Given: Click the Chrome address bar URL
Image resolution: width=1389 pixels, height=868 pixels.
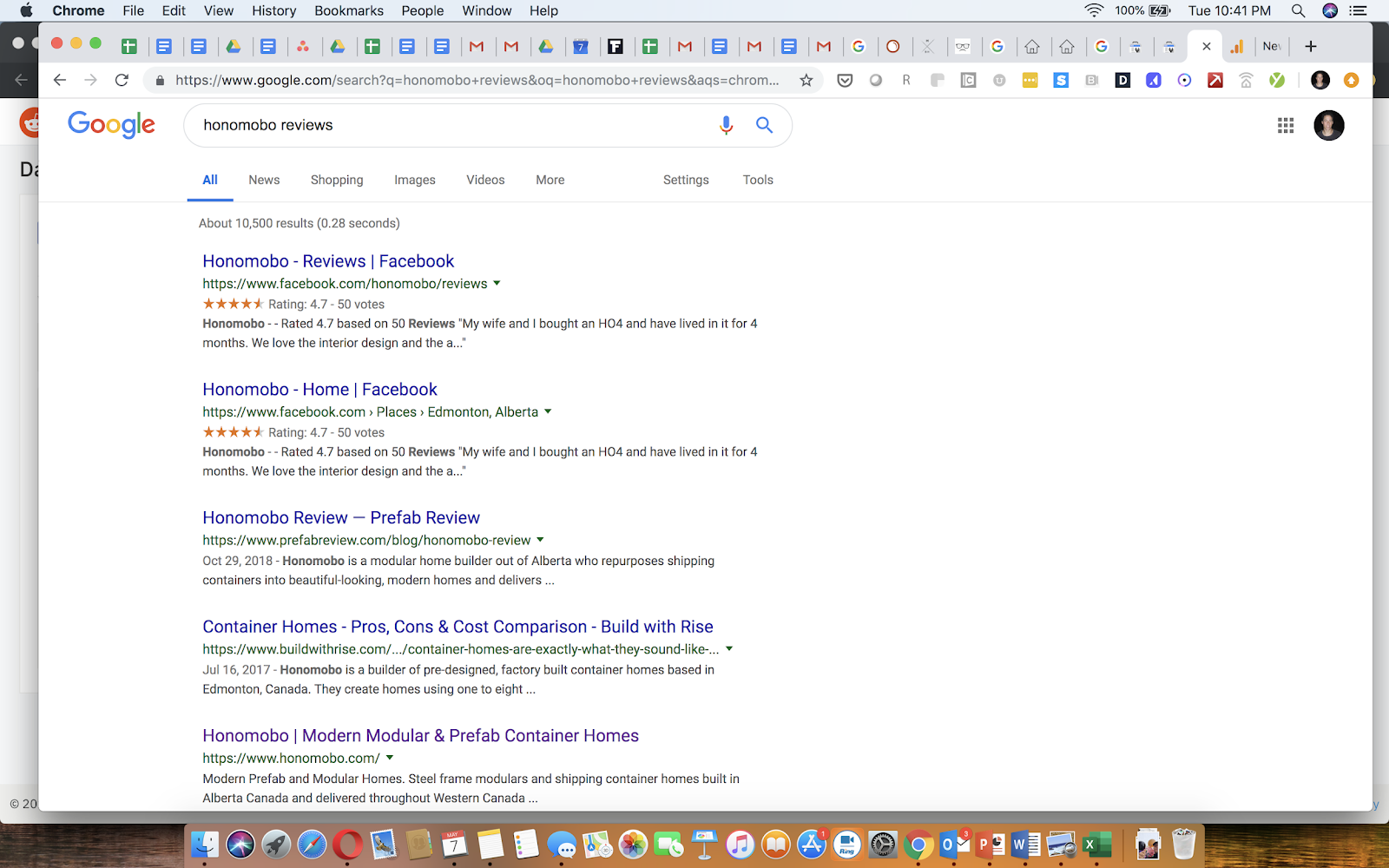Looking at the screenshot, I should 477,80.
